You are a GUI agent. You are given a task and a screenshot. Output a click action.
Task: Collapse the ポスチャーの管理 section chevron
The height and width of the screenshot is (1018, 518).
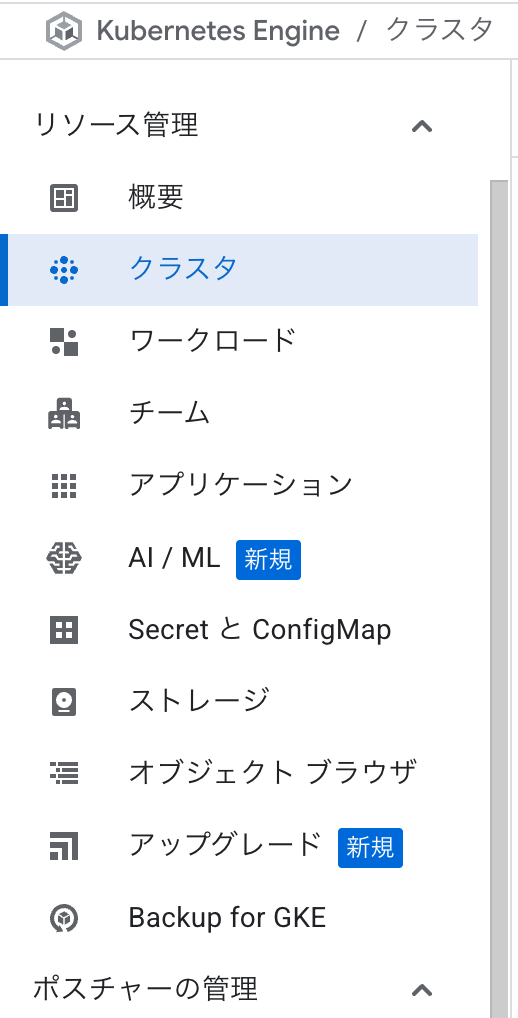422,990
